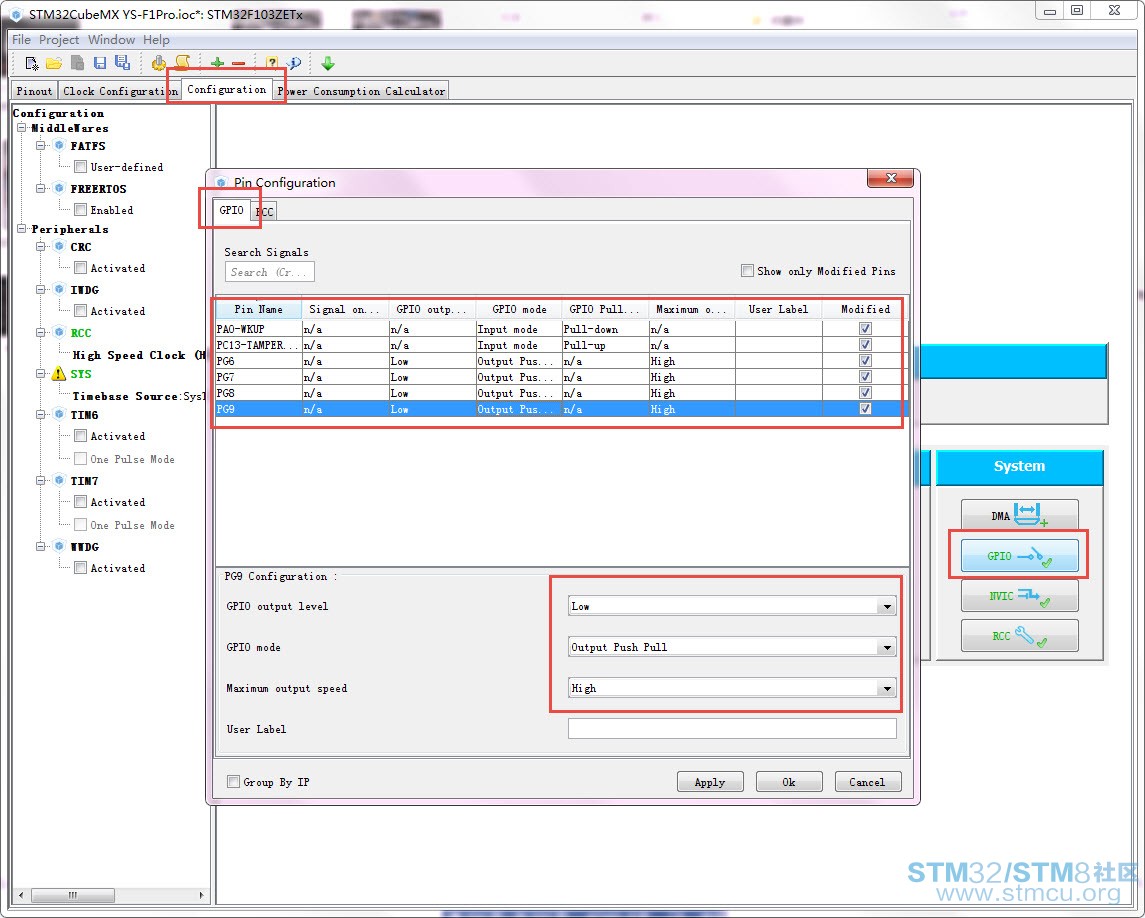Click the New Project toolbar icon
This screenshot has height=918, width=1145.
(31, 64)
